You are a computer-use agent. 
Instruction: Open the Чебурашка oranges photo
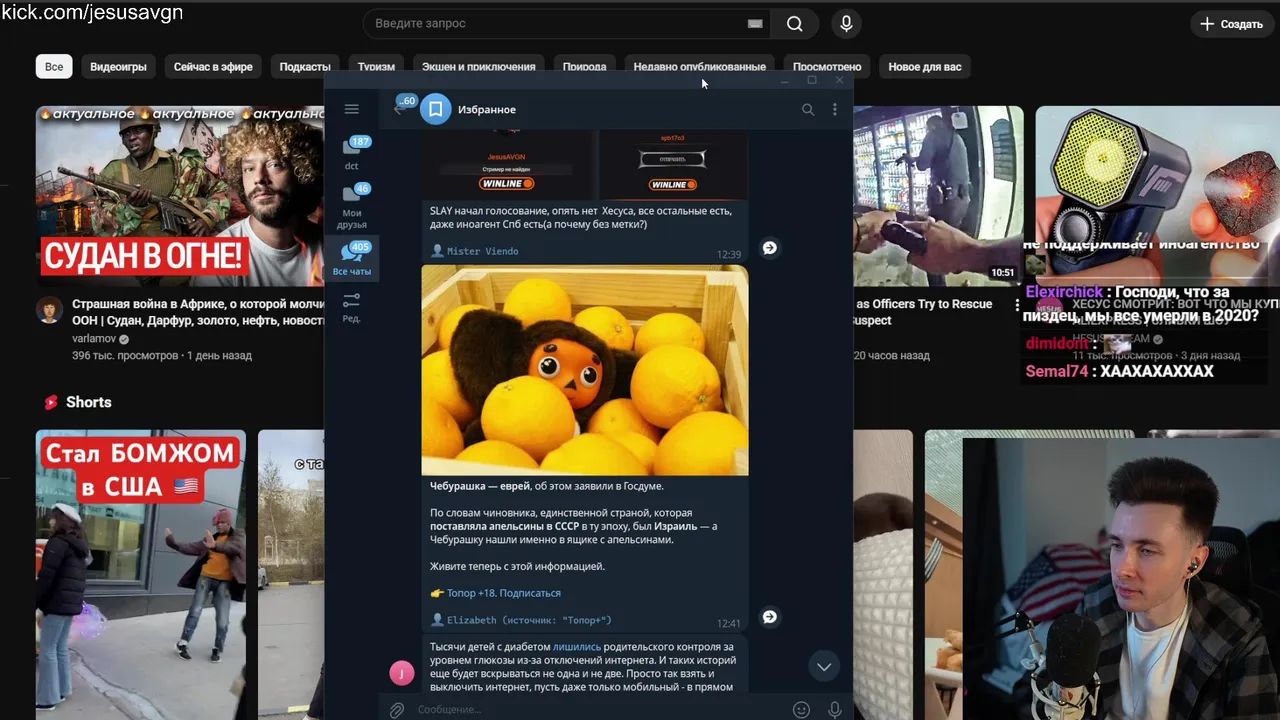click(x=585, y=370)
